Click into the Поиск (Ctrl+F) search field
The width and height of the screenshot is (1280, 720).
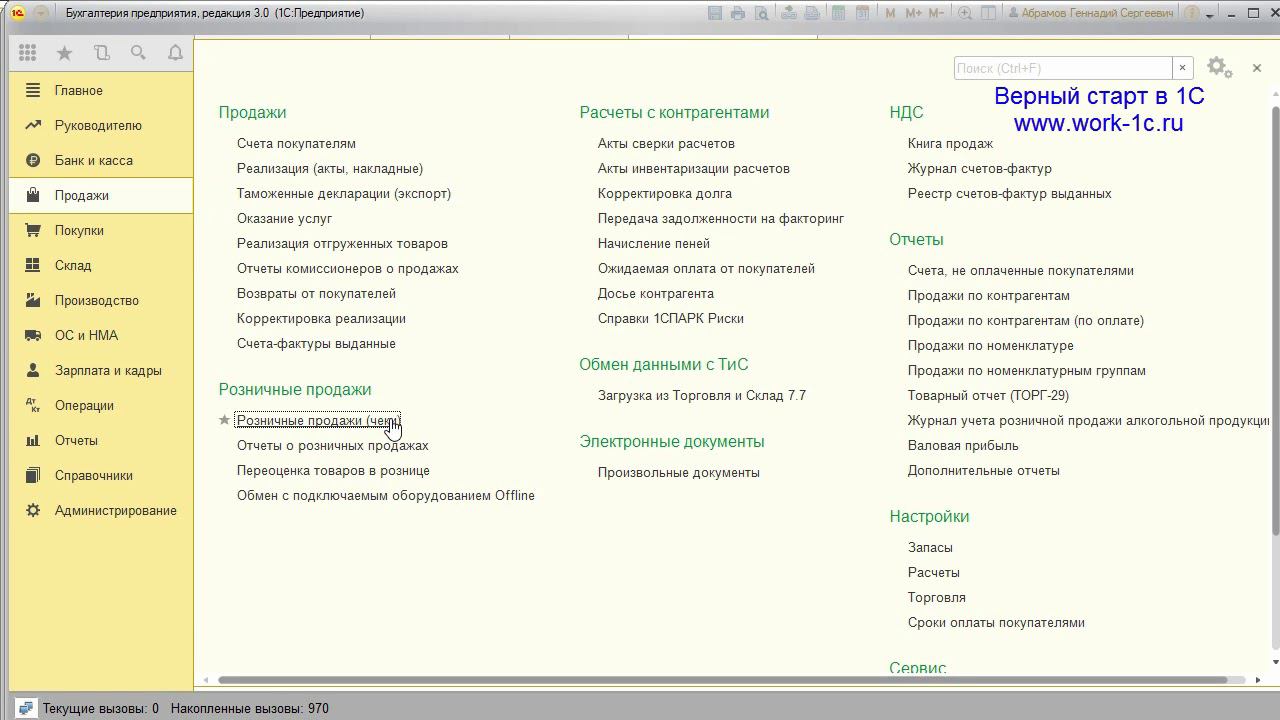pos(1062,68)
